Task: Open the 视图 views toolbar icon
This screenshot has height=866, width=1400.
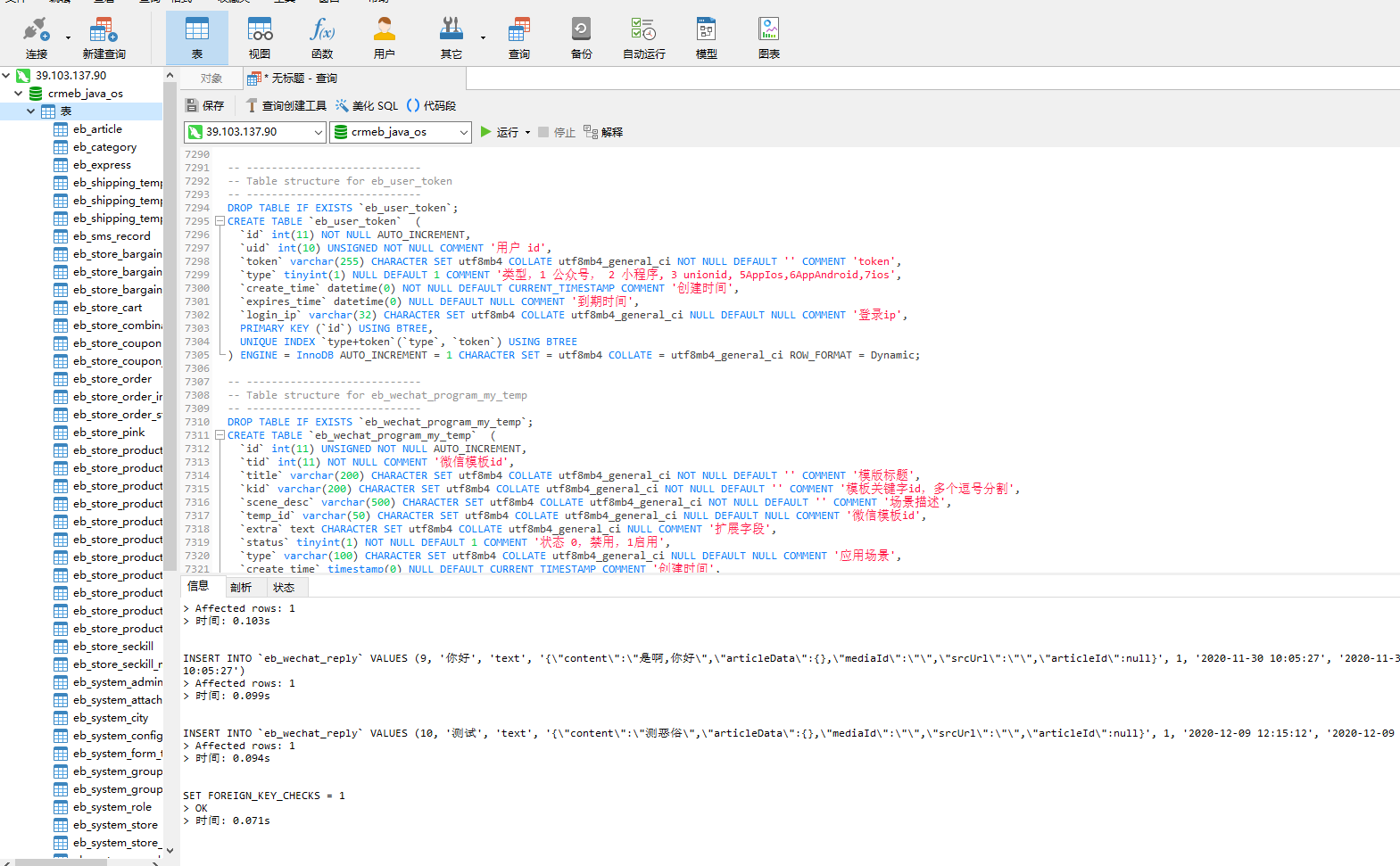Action: (260, 38)
